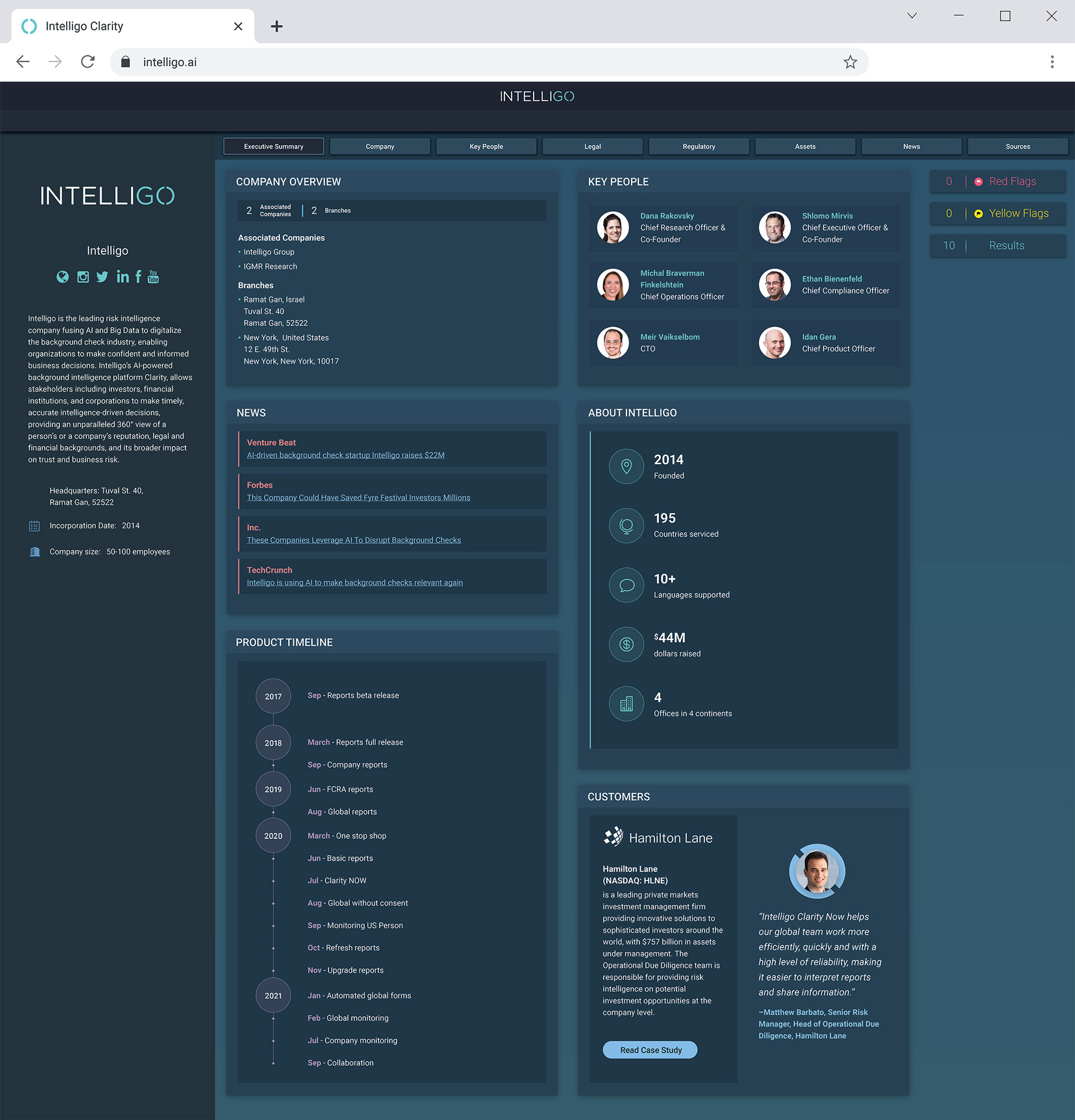This screenshot has width=1075, height=1120.
Task: Click the calendar icon beside Incorporation Date
Action: tap(34, 526)
